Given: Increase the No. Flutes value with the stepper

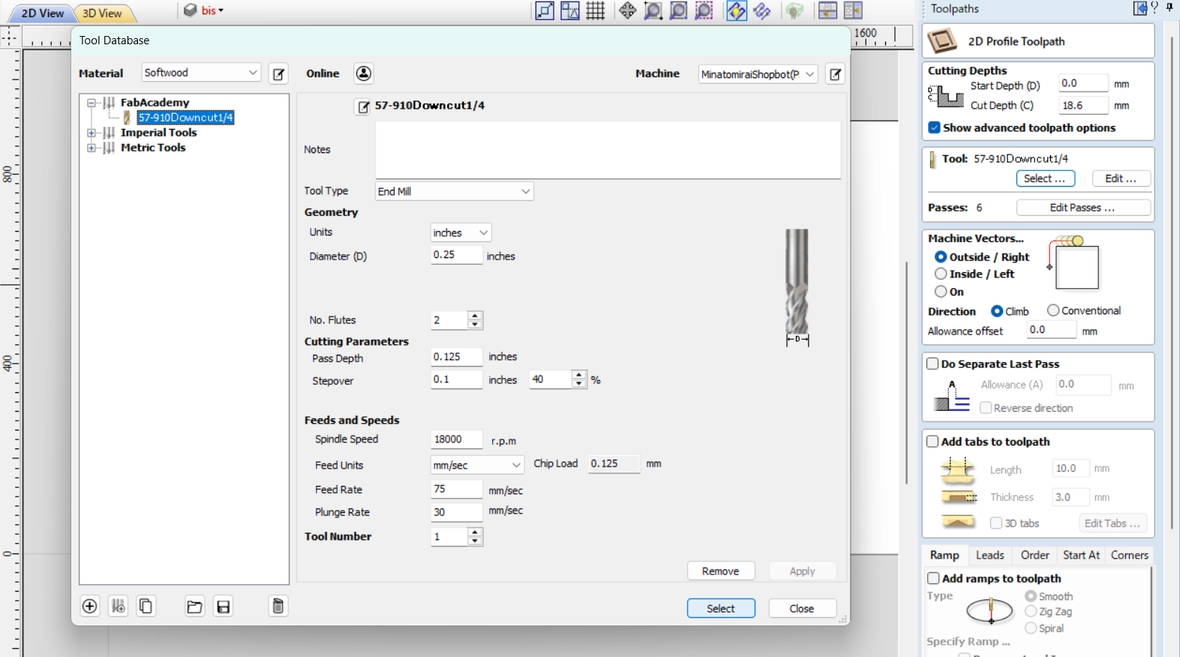Looking at the screenshot, I should (x=474, y=315).
